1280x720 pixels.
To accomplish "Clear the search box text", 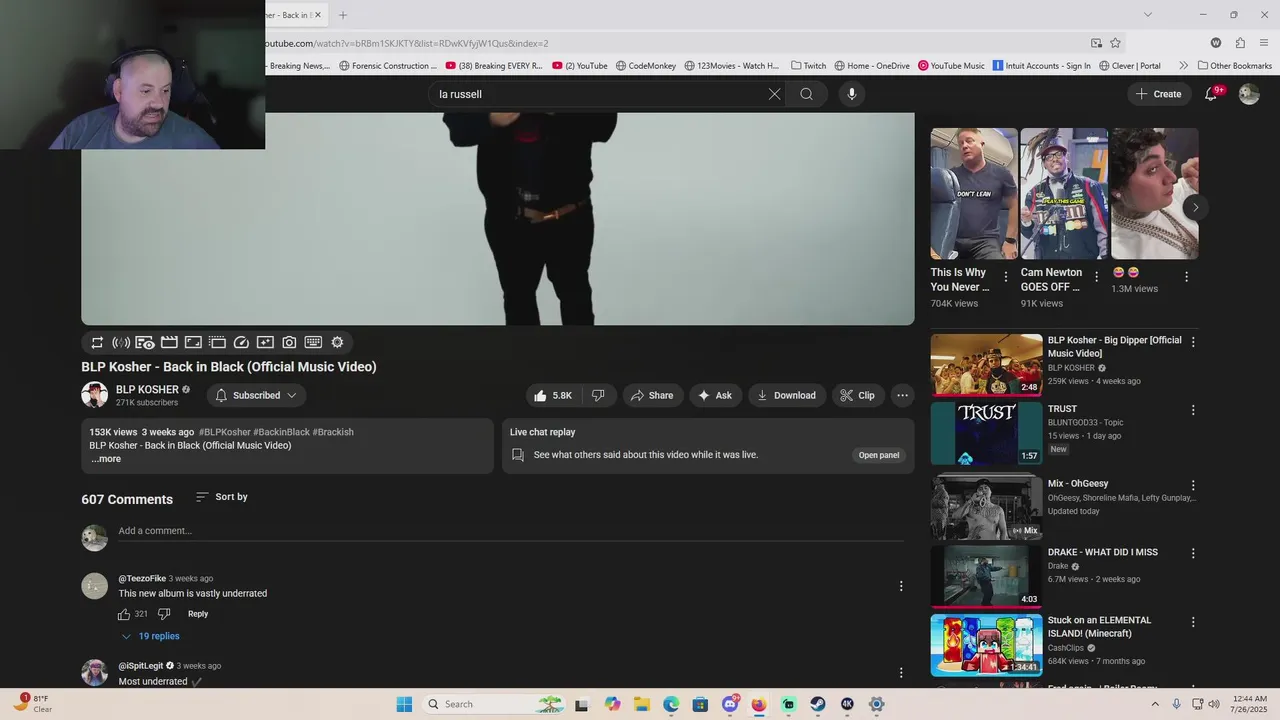I will [774, 94].
